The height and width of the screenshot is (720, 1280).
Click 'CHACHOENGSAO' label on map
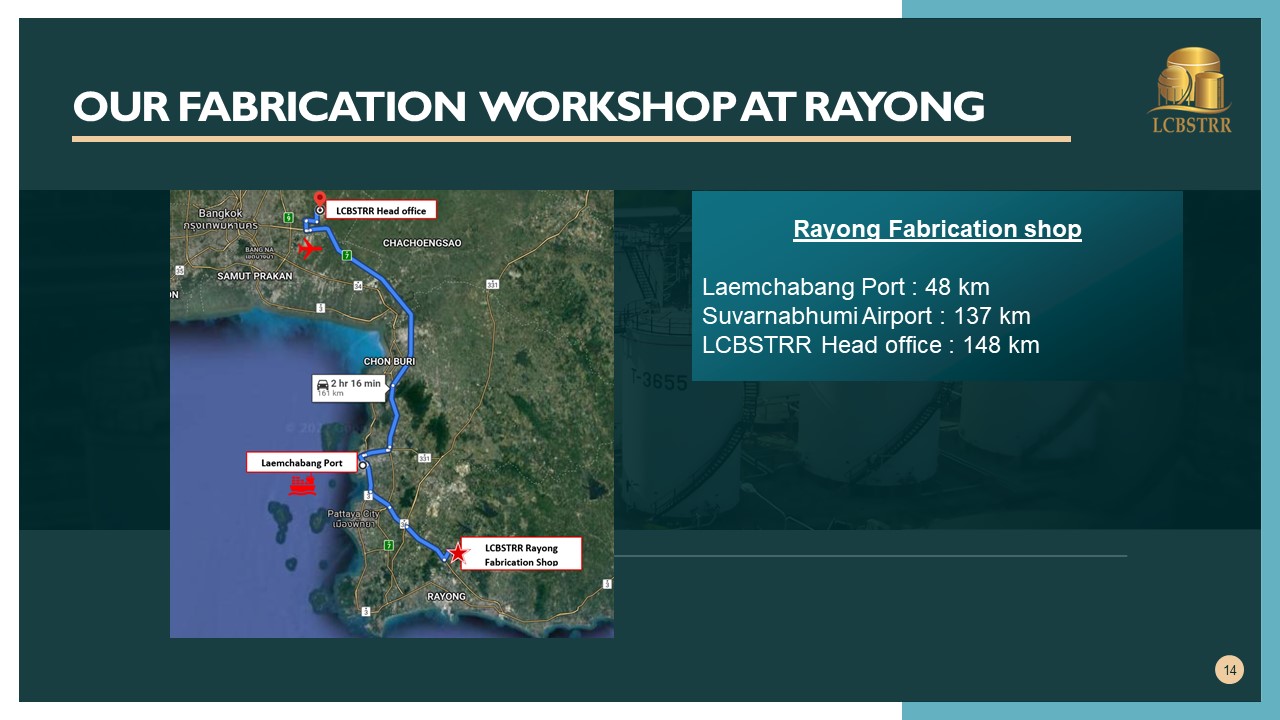point(422,243)
